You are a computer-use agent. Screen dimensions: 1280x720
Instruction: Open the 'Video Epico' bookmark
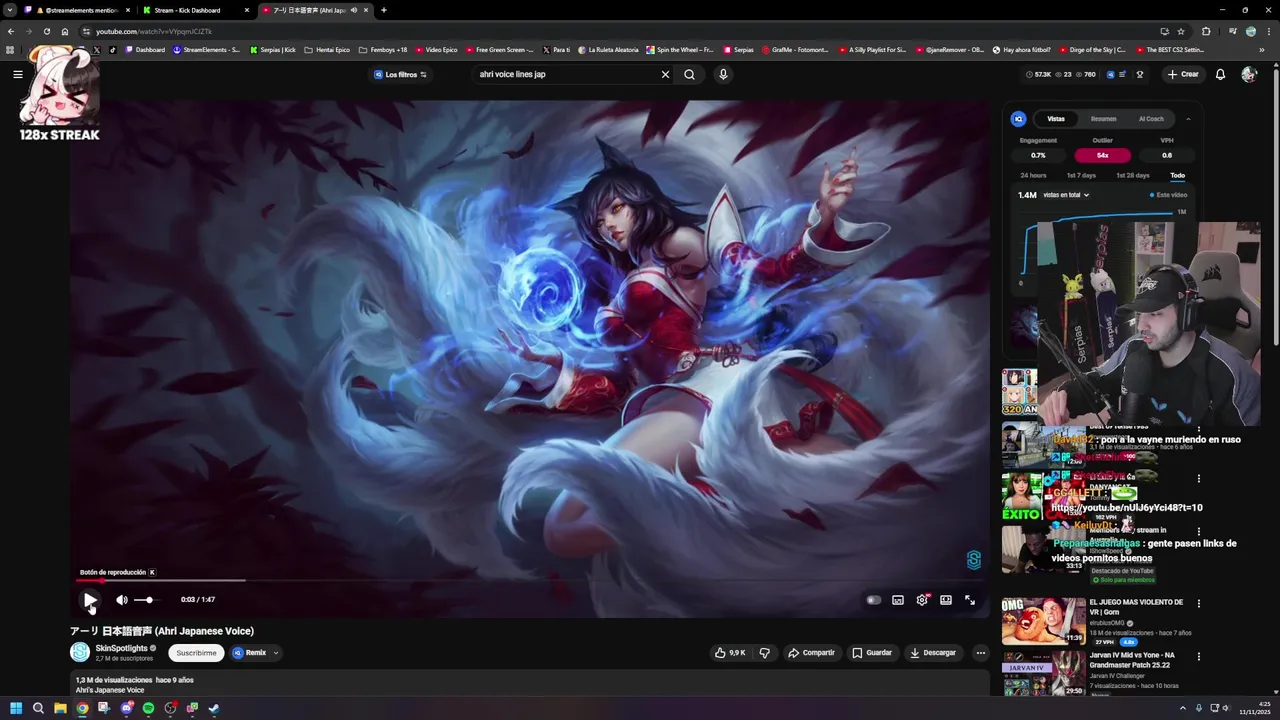(x=437, y=50)
